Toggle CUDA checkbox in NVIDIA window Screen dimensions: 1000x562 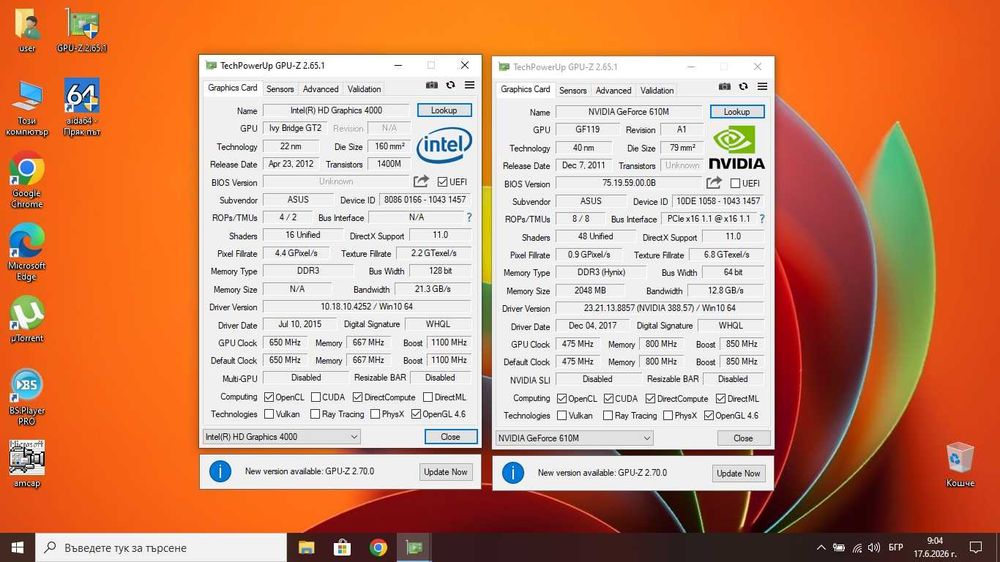click(x=608, y=398)
